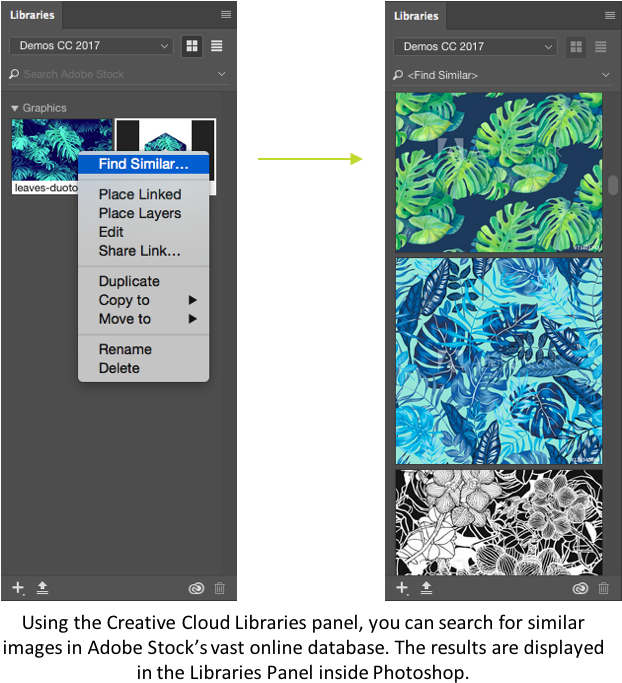Click trash icon in left Libraries panel footer

[220, 589]
